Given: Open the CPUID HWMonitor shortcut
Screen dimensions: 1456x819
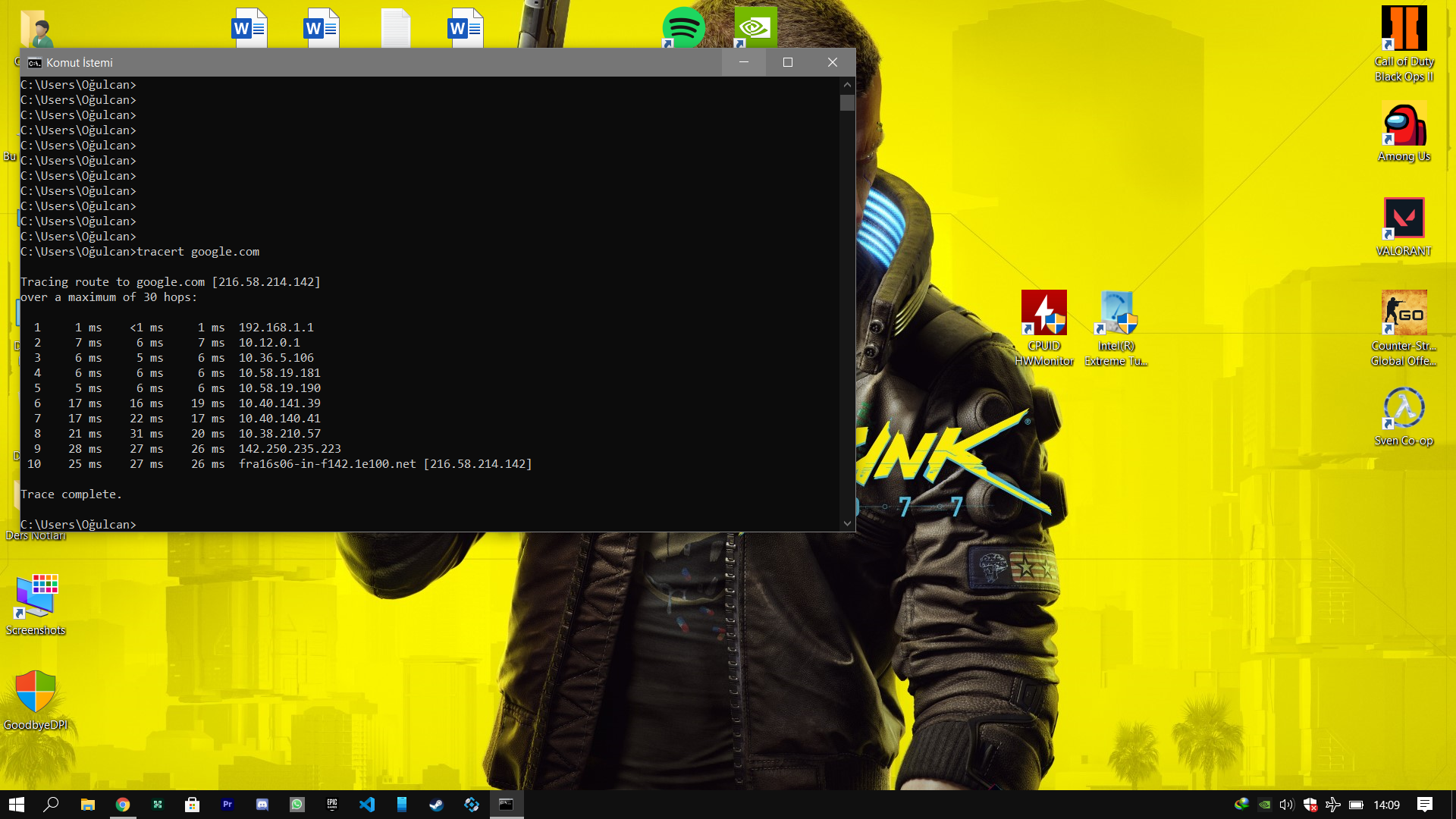Looking at the screenshot, I should 1043,312.
